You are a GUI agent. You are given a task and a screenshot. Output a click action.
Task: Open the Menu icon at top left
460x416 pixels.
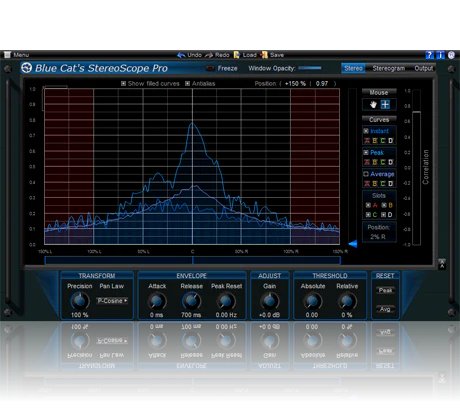(x=7, y=55)
